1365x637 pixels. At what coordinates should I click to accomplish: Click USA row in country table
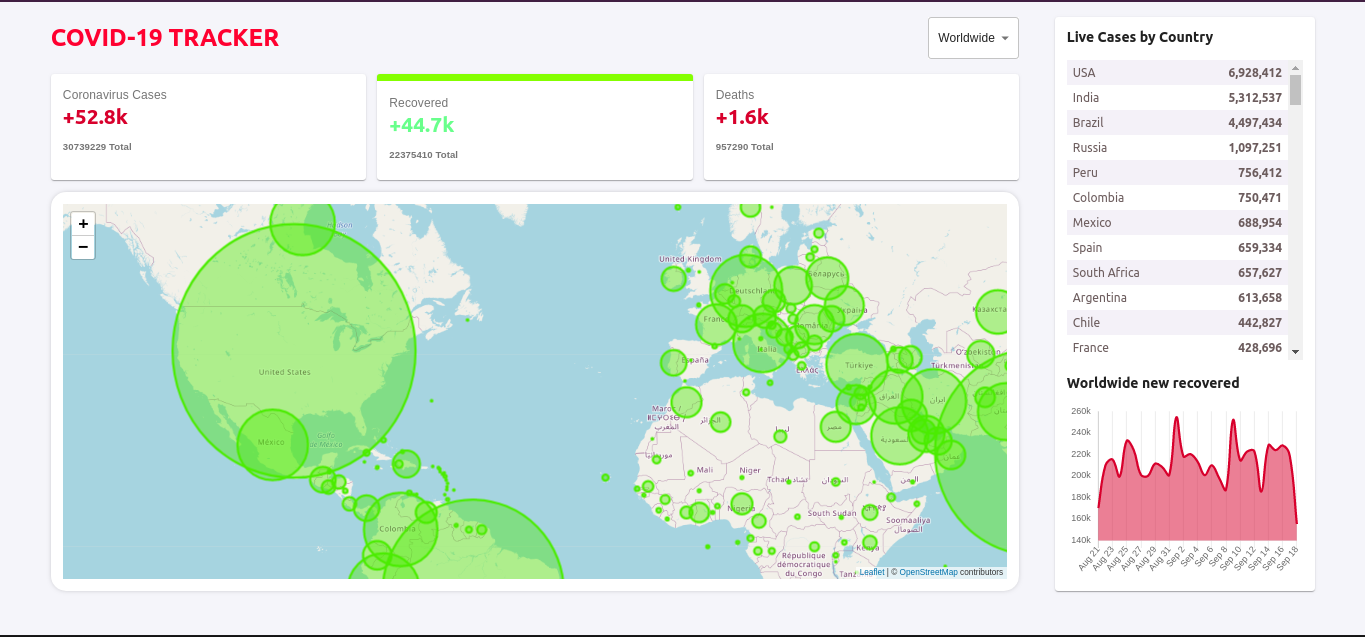pos(1177,73)
